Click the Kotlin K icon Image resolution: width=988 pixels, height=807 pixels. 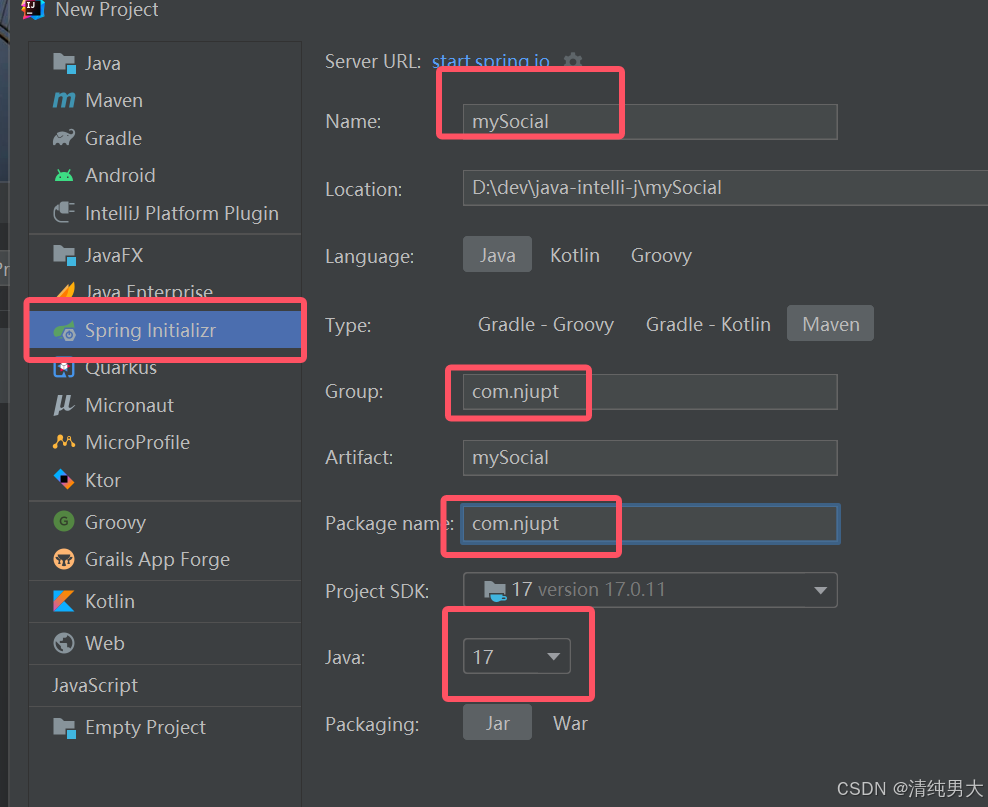coord(64,601)
